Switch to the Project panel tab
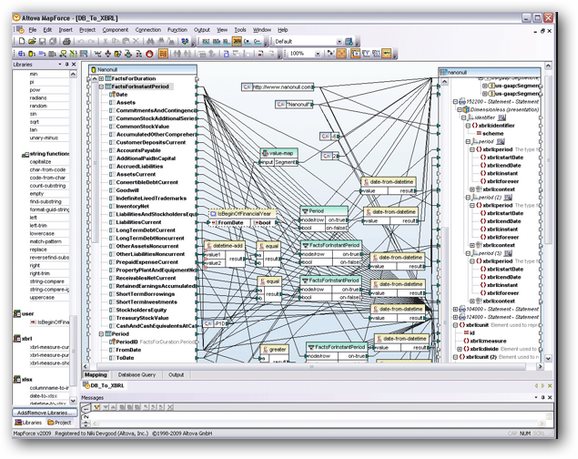The width and height of the screenshot is (578, 459). (x=59, y=423)
